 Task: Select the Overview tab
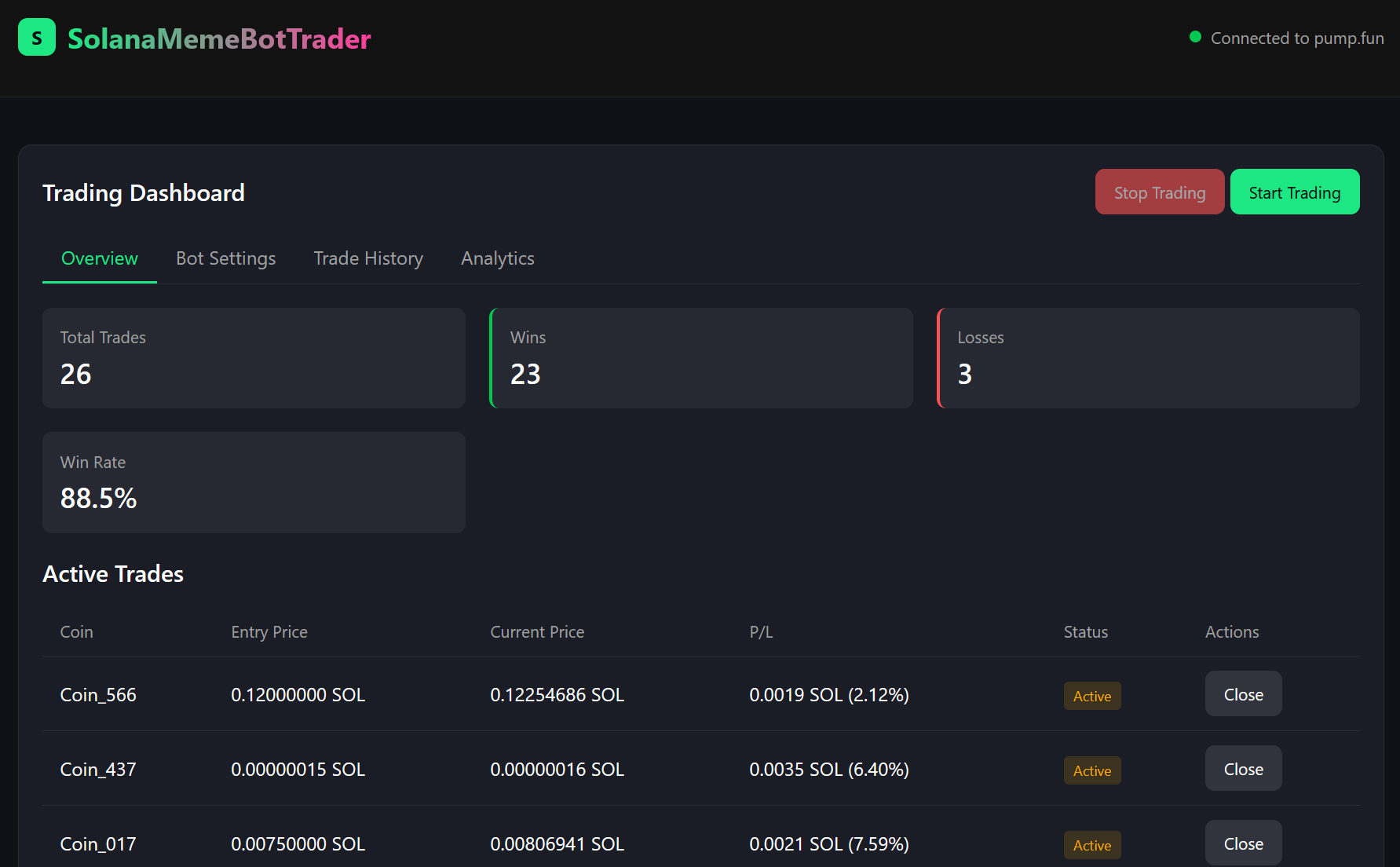coord(100,258)
